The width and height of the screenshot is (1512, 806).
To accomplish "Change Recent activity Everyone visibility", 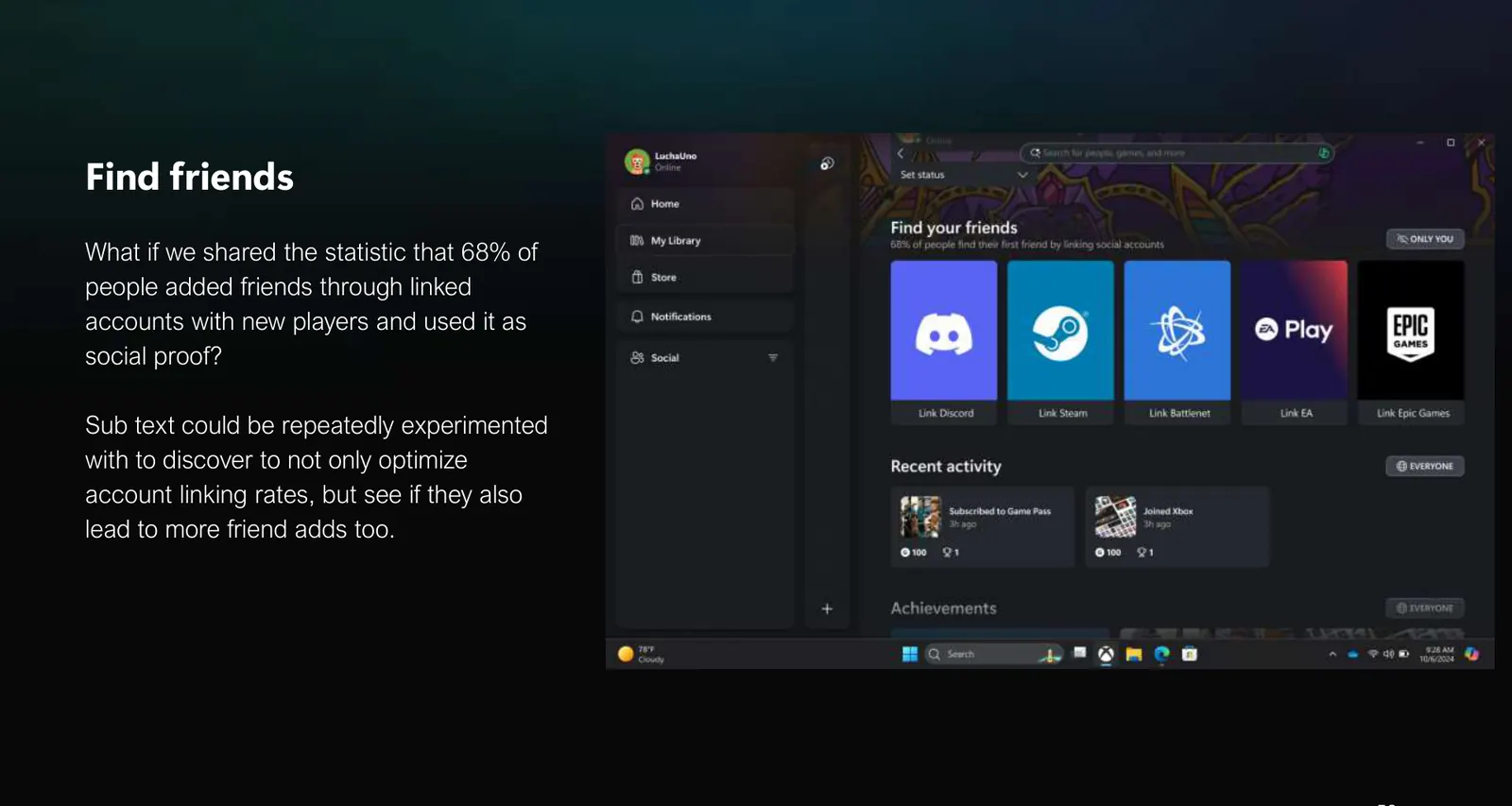I will (x=1425, y=466).
